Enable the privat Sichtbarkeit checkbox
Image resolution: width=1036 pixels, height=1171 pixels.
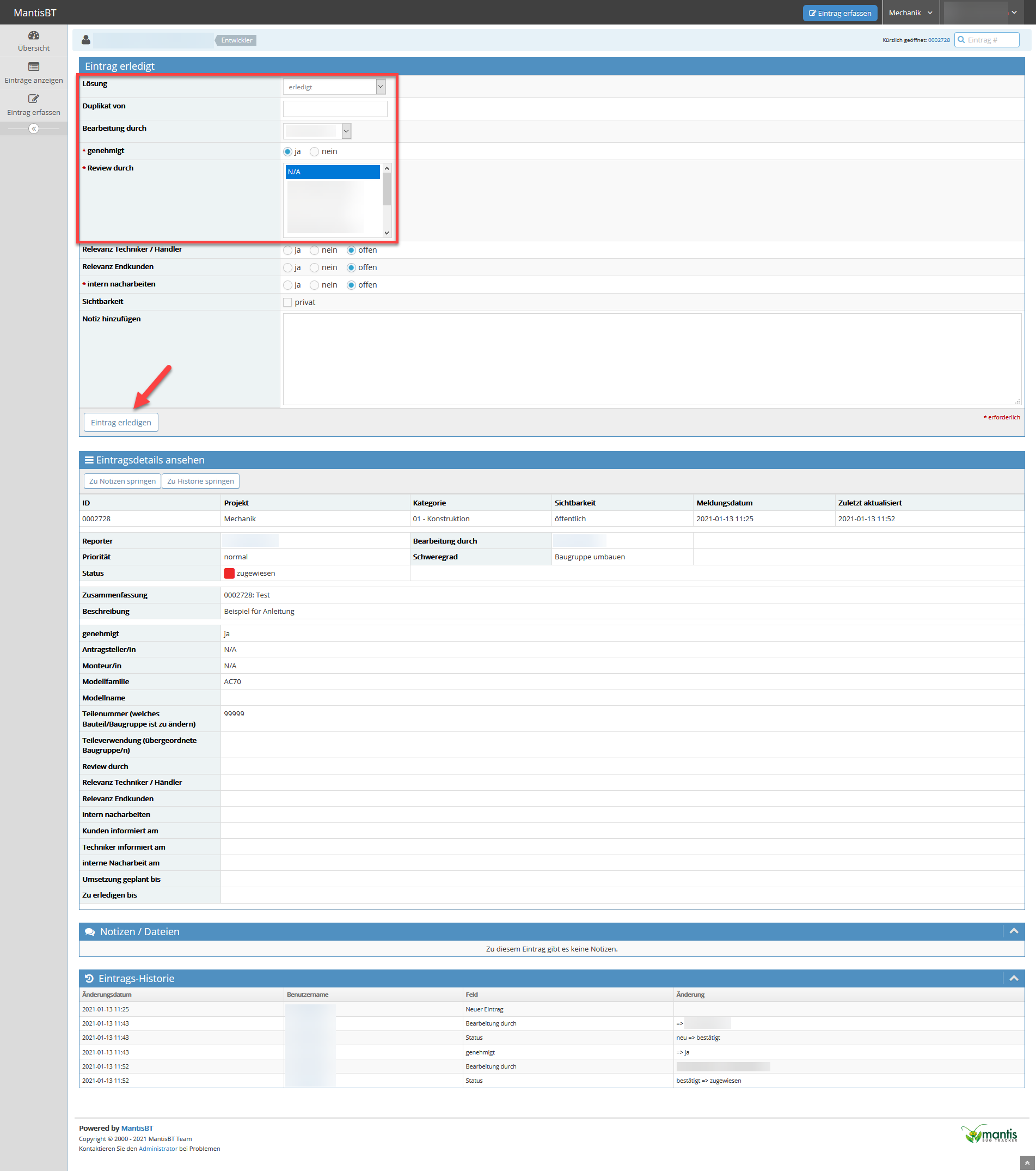pos(287,302)
